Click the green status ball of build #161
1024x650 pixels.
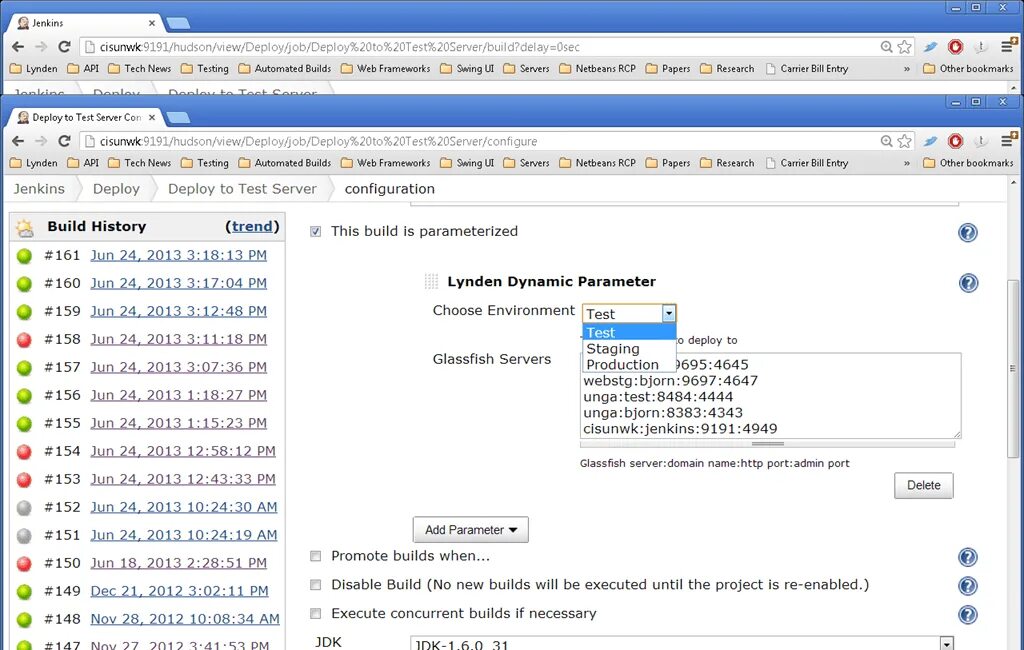click(x=24, y=256)
